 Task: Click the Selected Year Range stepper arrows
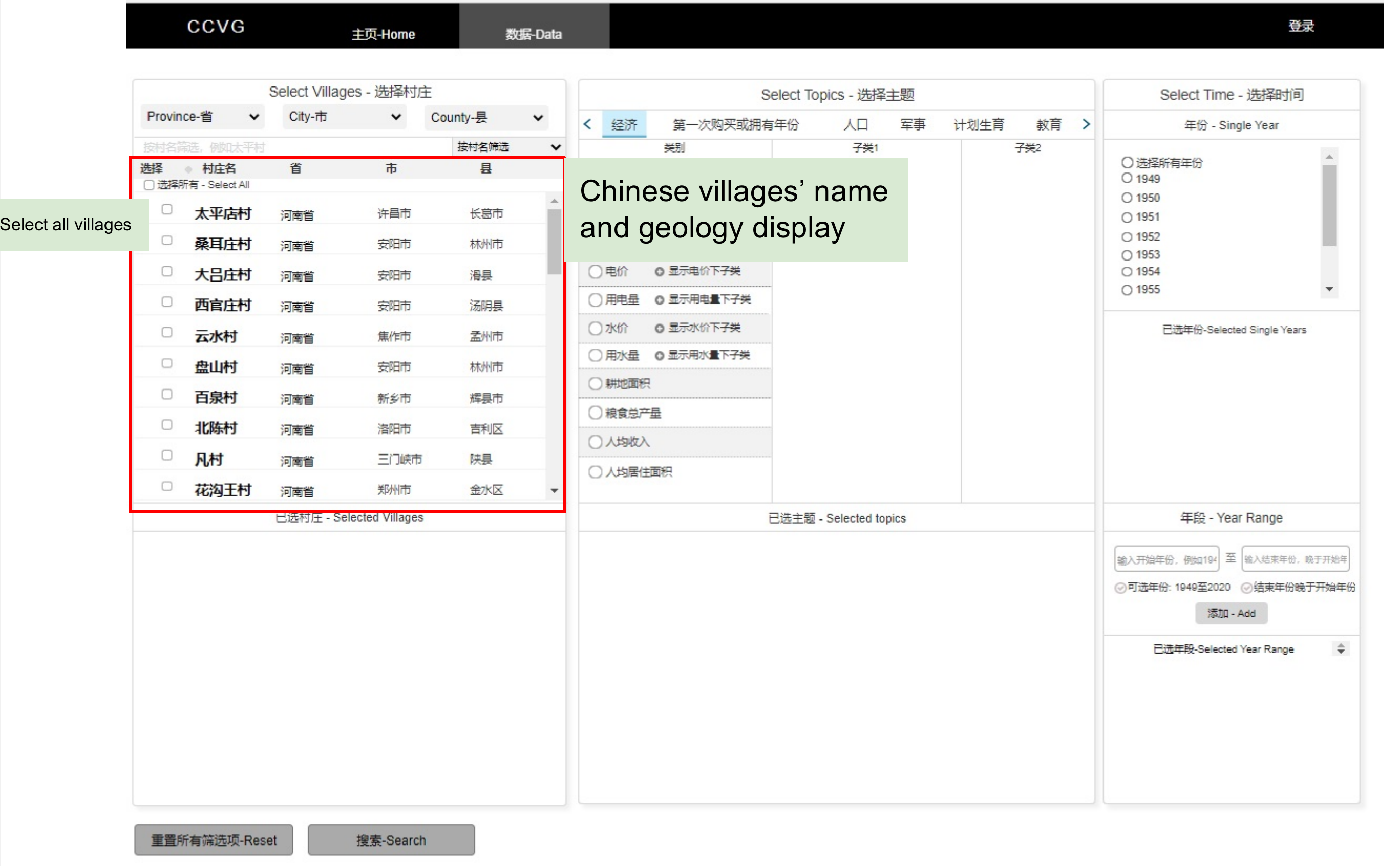coord(1341,649)
